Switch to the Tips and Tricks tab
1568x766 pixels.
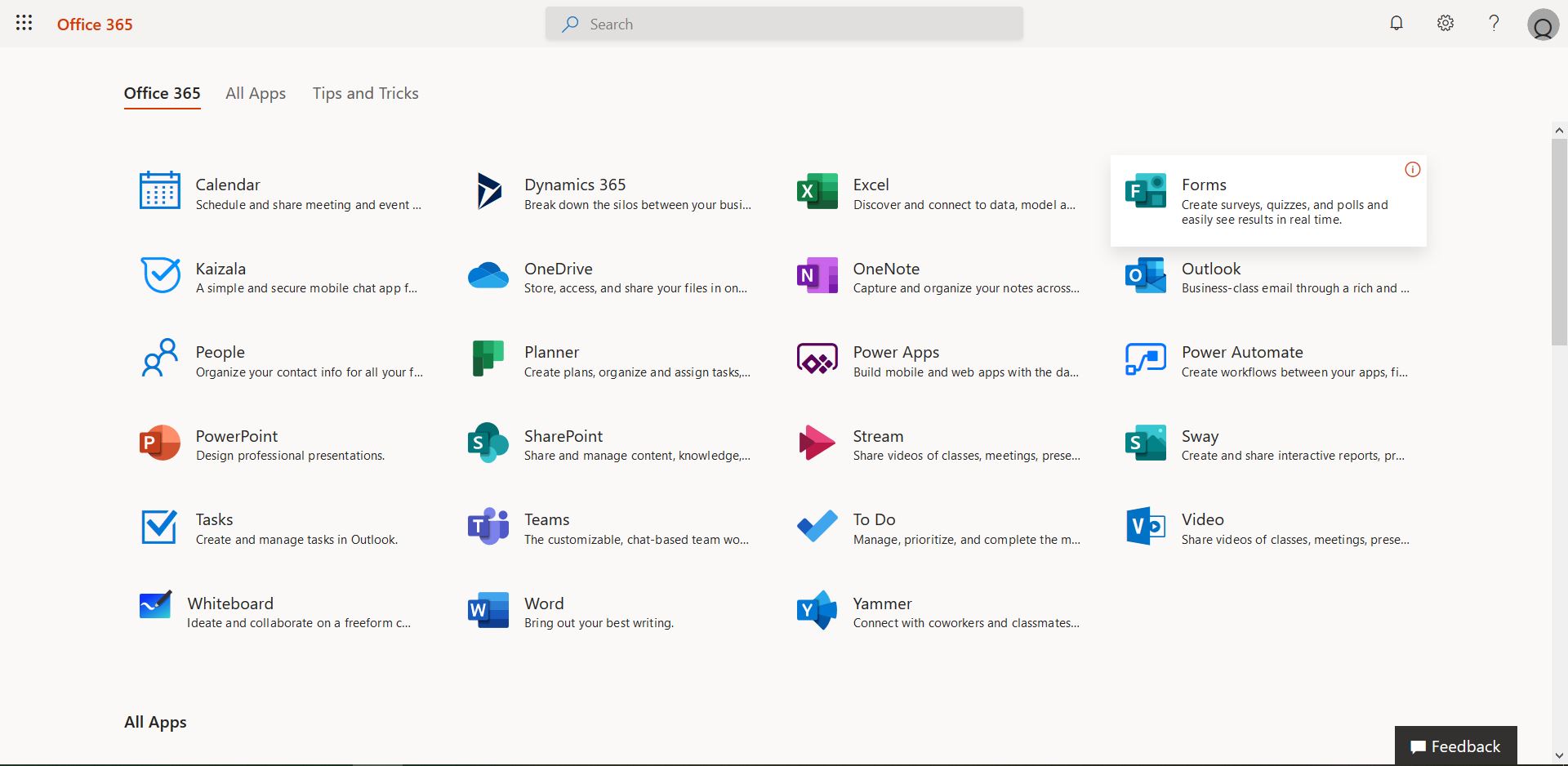coord(366,93)
